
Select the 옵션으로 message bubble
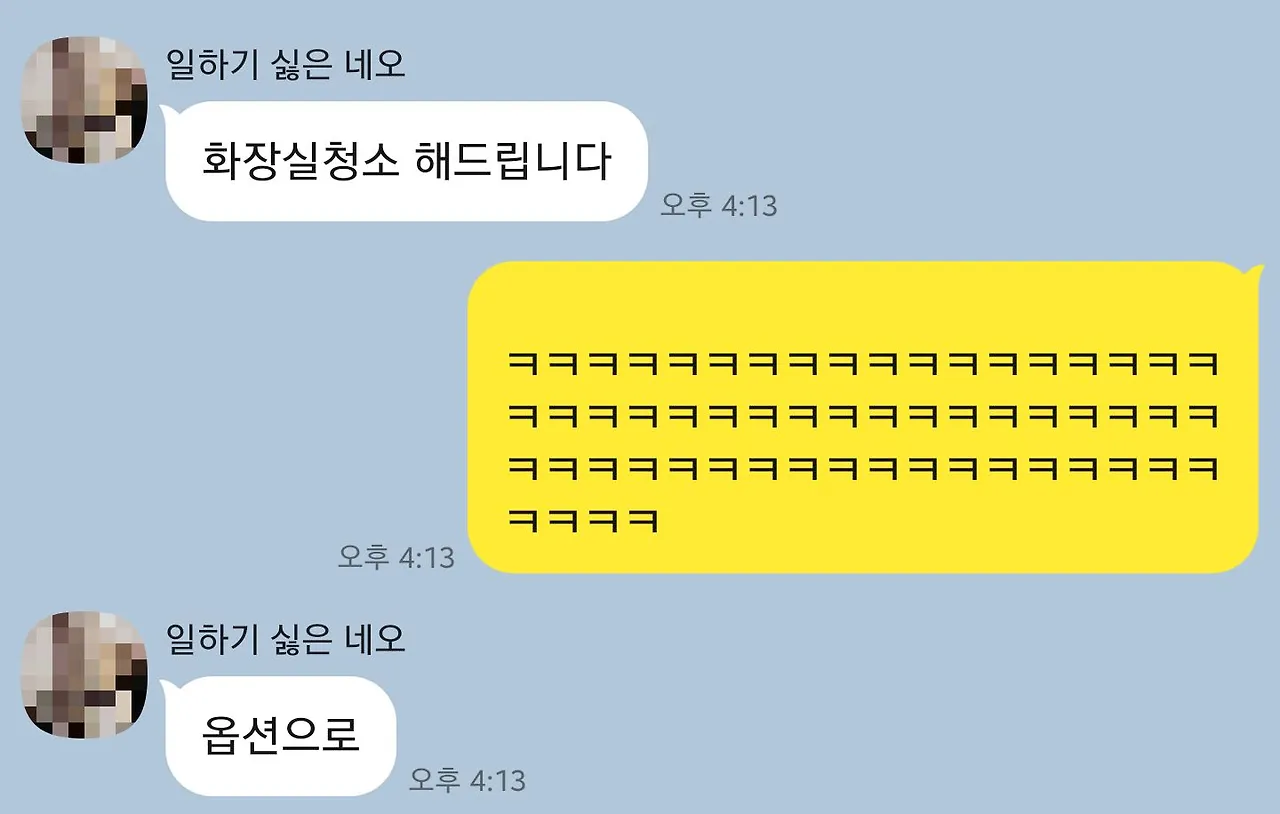281,736
